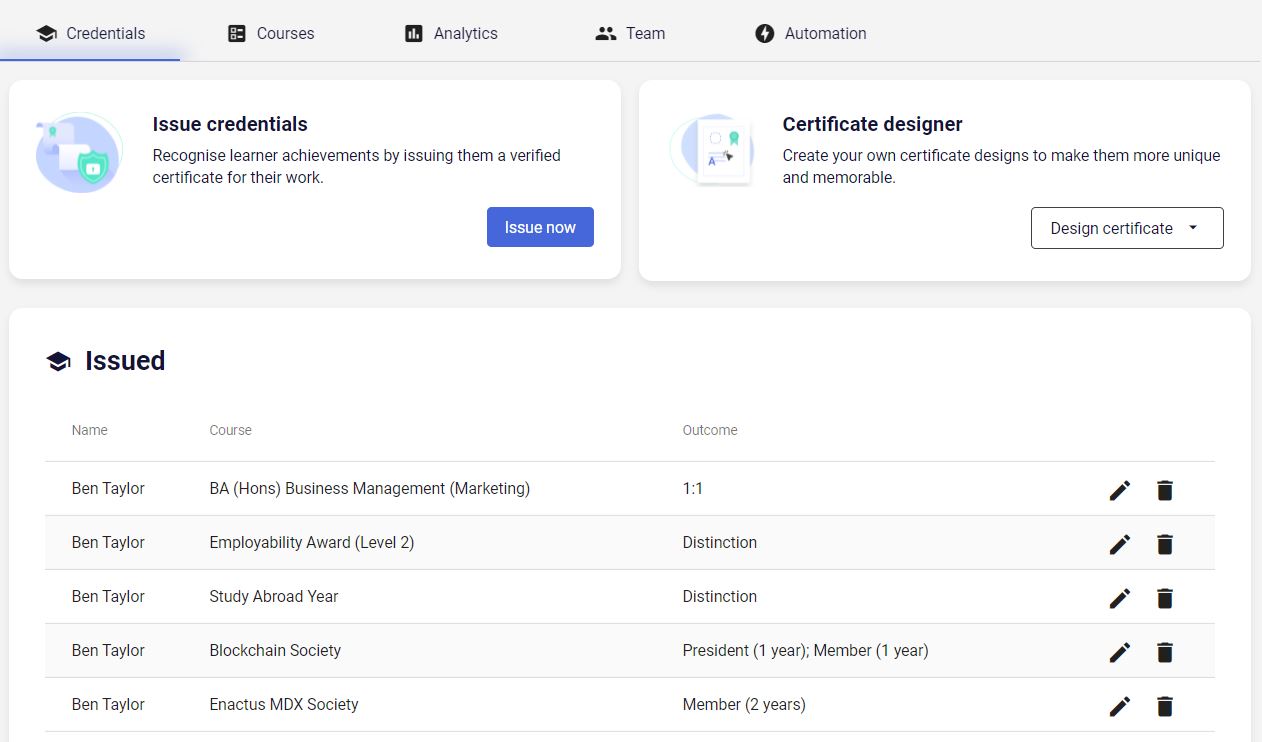The image size is (1262, 742).
Task: Select the Automation tab
Action: click(811, 34)
